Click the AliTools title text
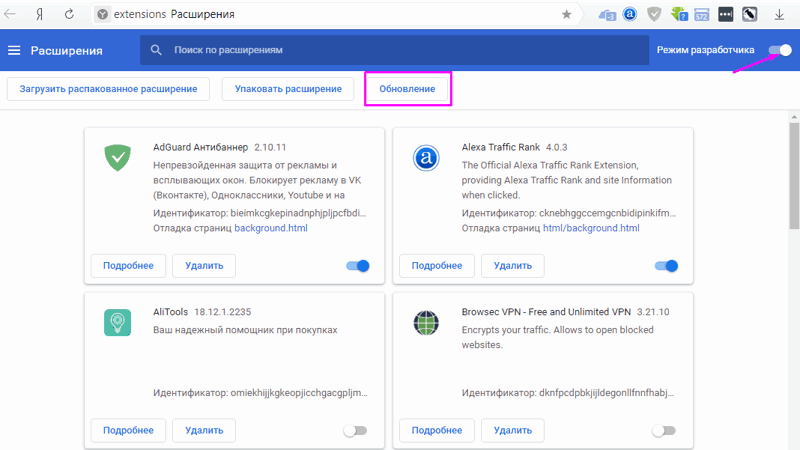Screen dimensions: 800x450 coord(170,312)
